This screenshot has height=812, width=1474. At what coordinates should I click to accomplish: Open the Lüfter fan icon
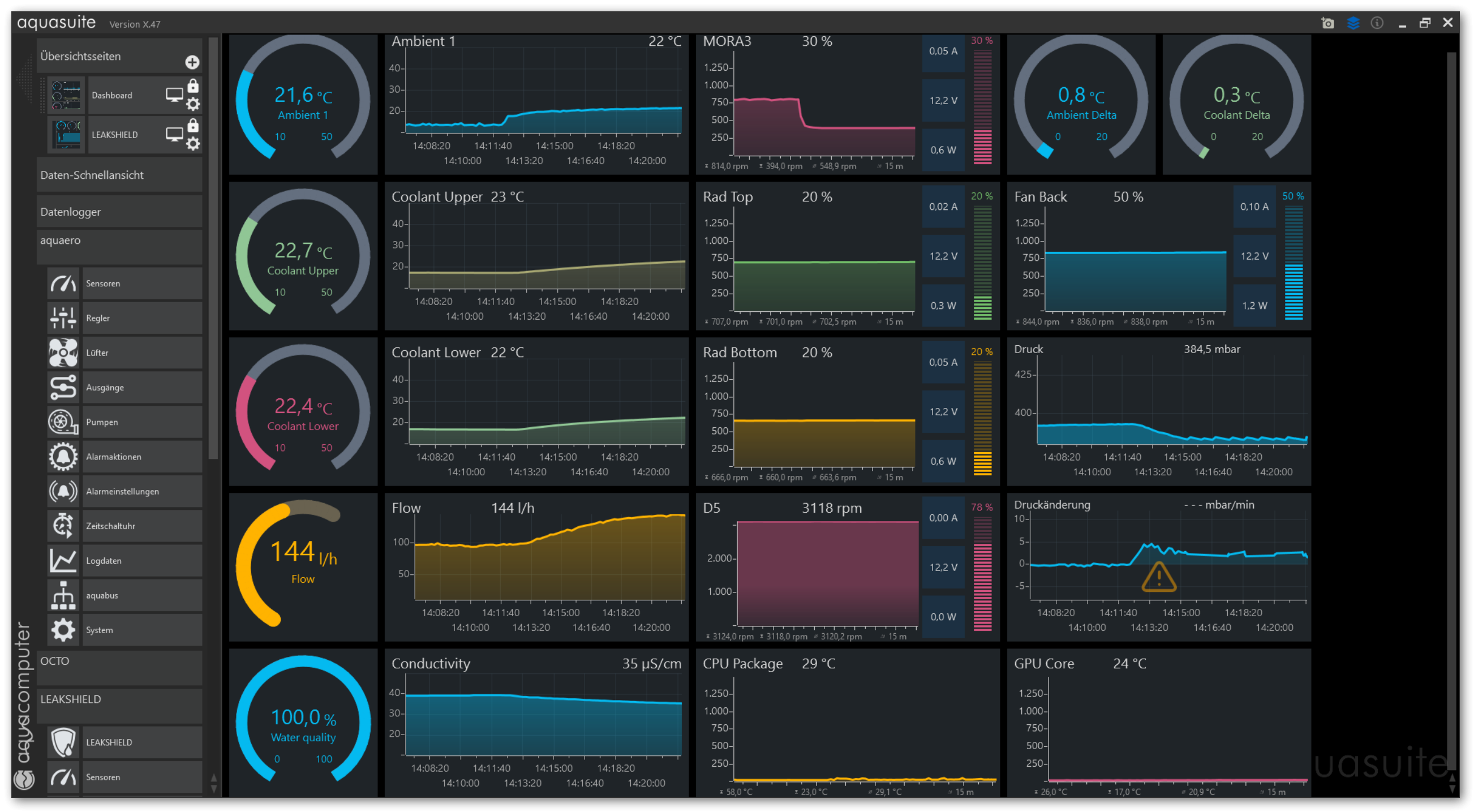(x=63, y=353)
